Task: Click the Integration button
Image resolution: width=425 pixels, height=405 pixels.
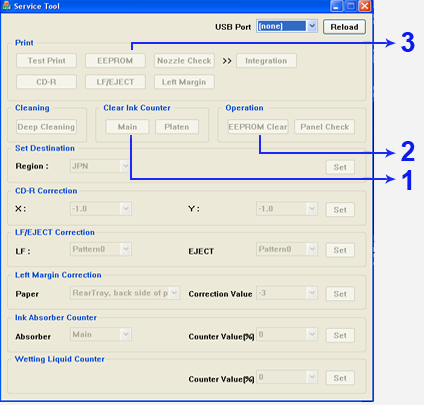Action: [x=266, y=61]
